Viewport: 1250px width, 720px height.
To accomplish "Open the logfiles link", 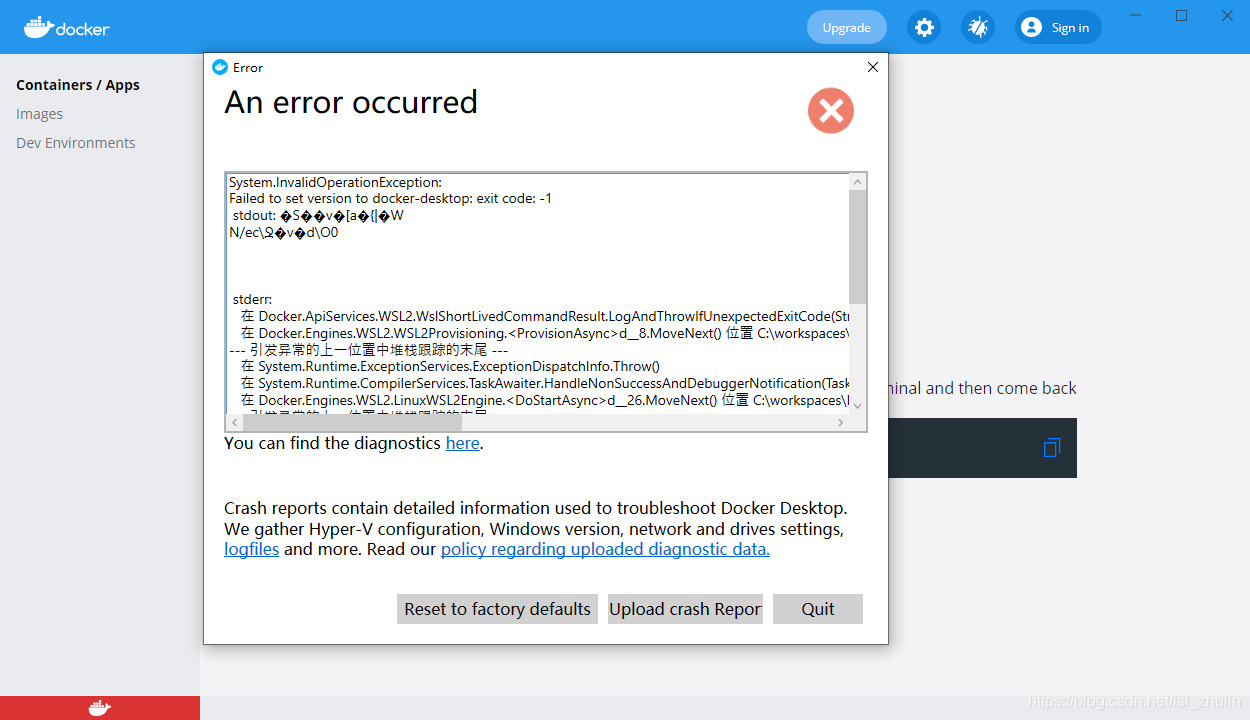I will [x=252, y=549].
